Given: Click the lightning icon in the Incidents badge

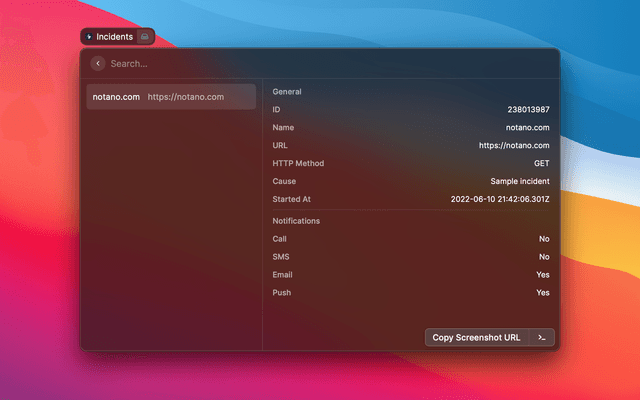Looking at the screenshot, I should [x=90, y=37].
